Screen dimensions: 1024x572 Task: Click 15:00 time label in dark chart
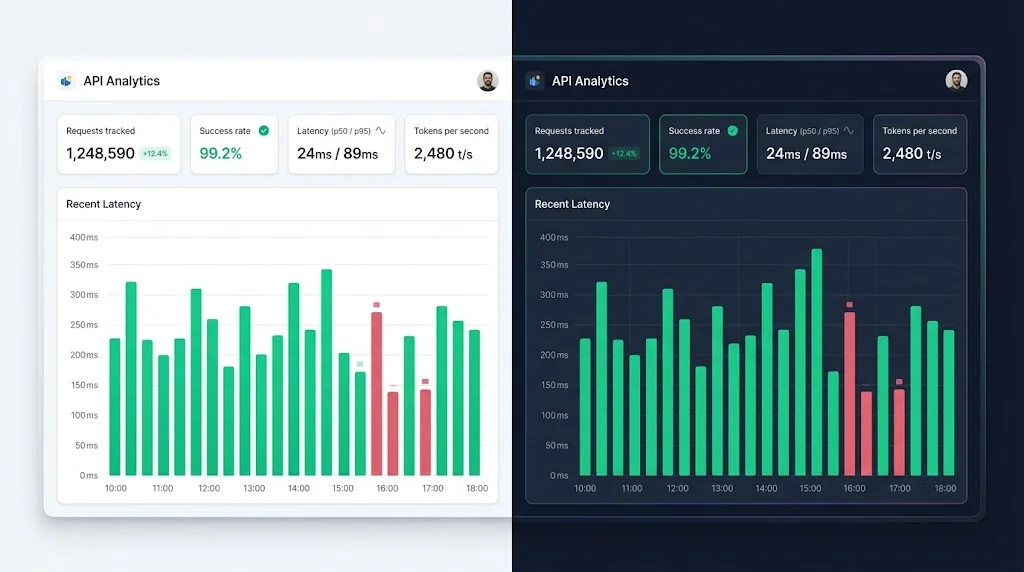click(810, 488)
